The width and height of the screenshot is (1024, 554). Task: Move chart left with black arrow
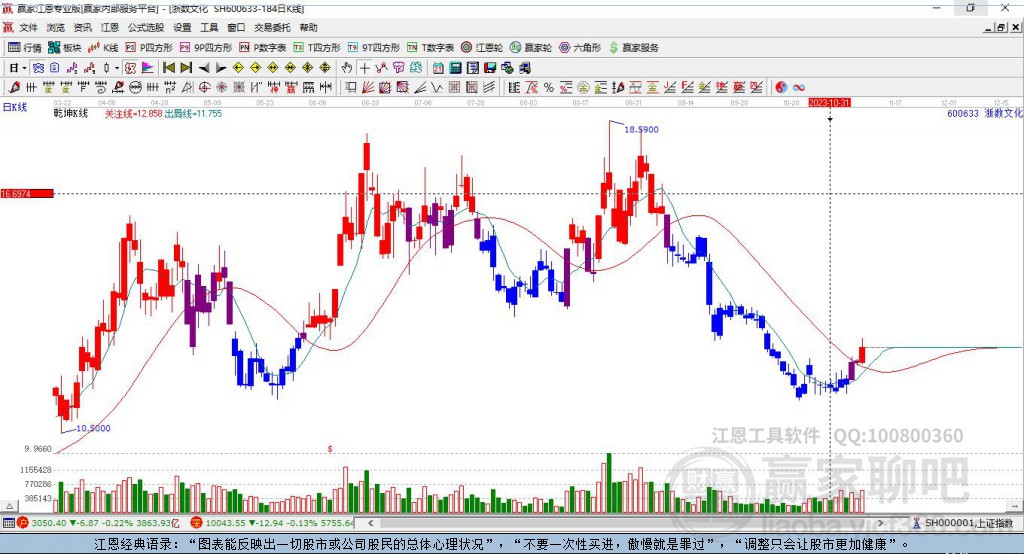(204, 67)
